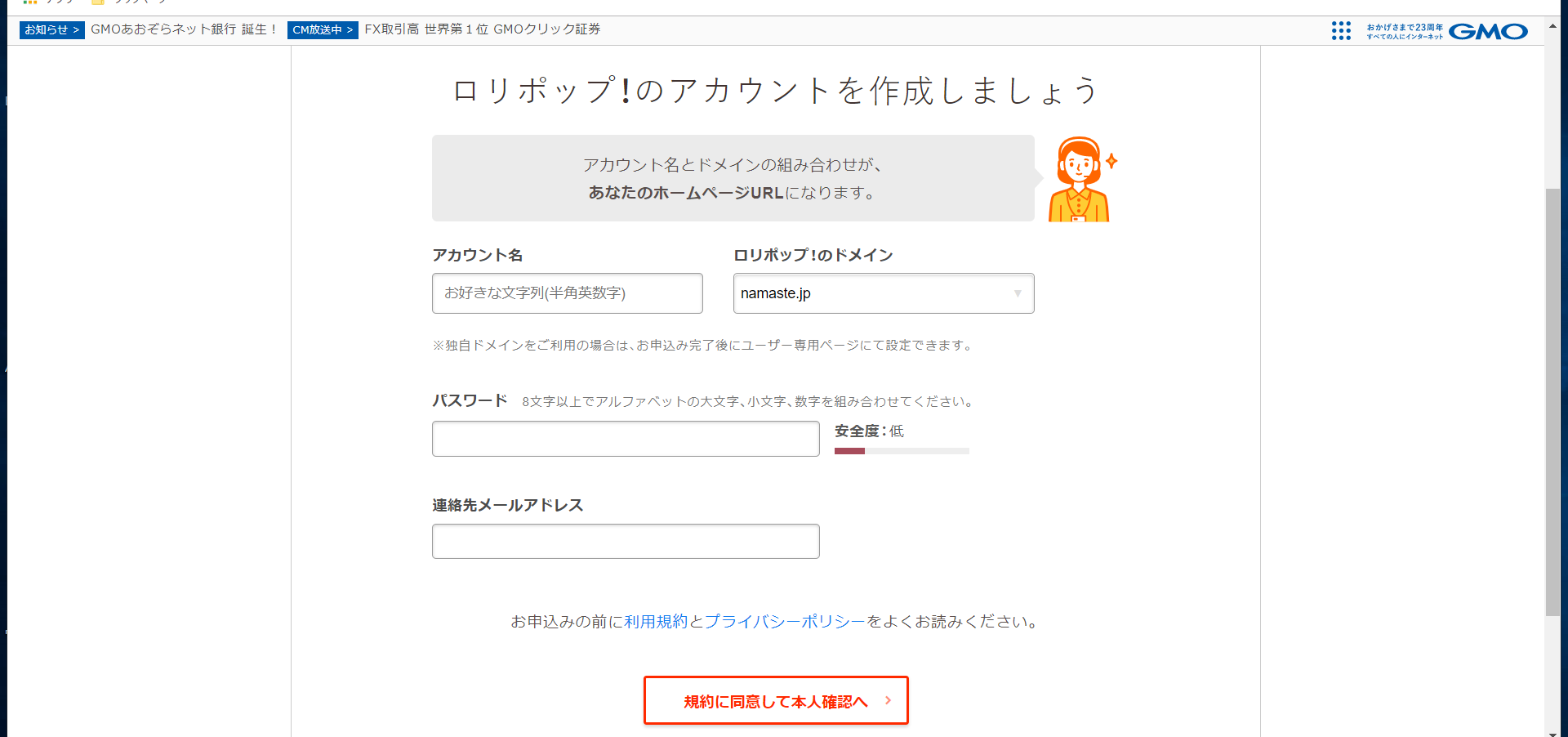Open the GMOあおぞらネット銀行 announcement link
Image resolution: width=1568 pixels, height=737 pixels.
click(185, 29)
